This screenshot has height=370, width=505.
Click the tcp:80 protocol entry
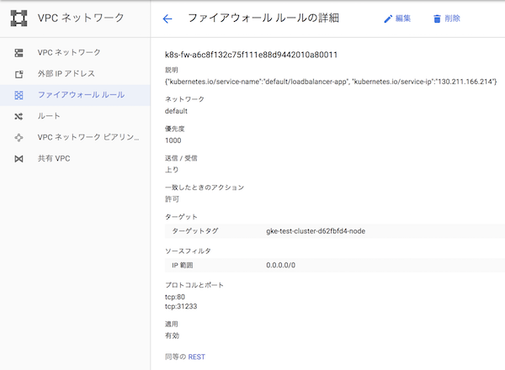(175, 297)
